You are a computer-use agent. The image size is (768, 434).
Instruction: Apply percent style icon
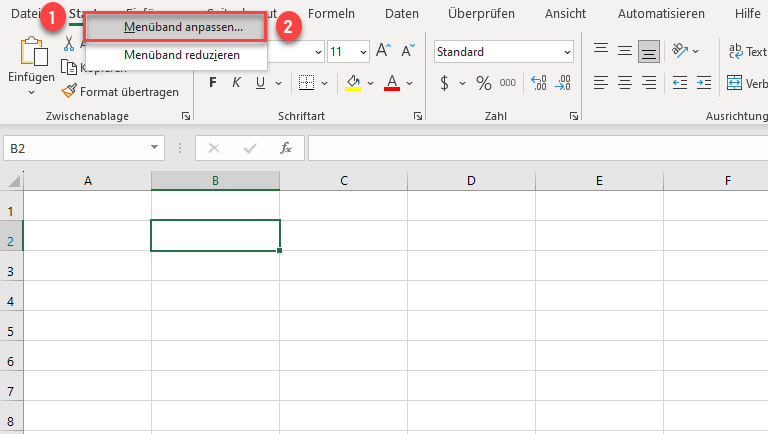[x=484, y=83]
